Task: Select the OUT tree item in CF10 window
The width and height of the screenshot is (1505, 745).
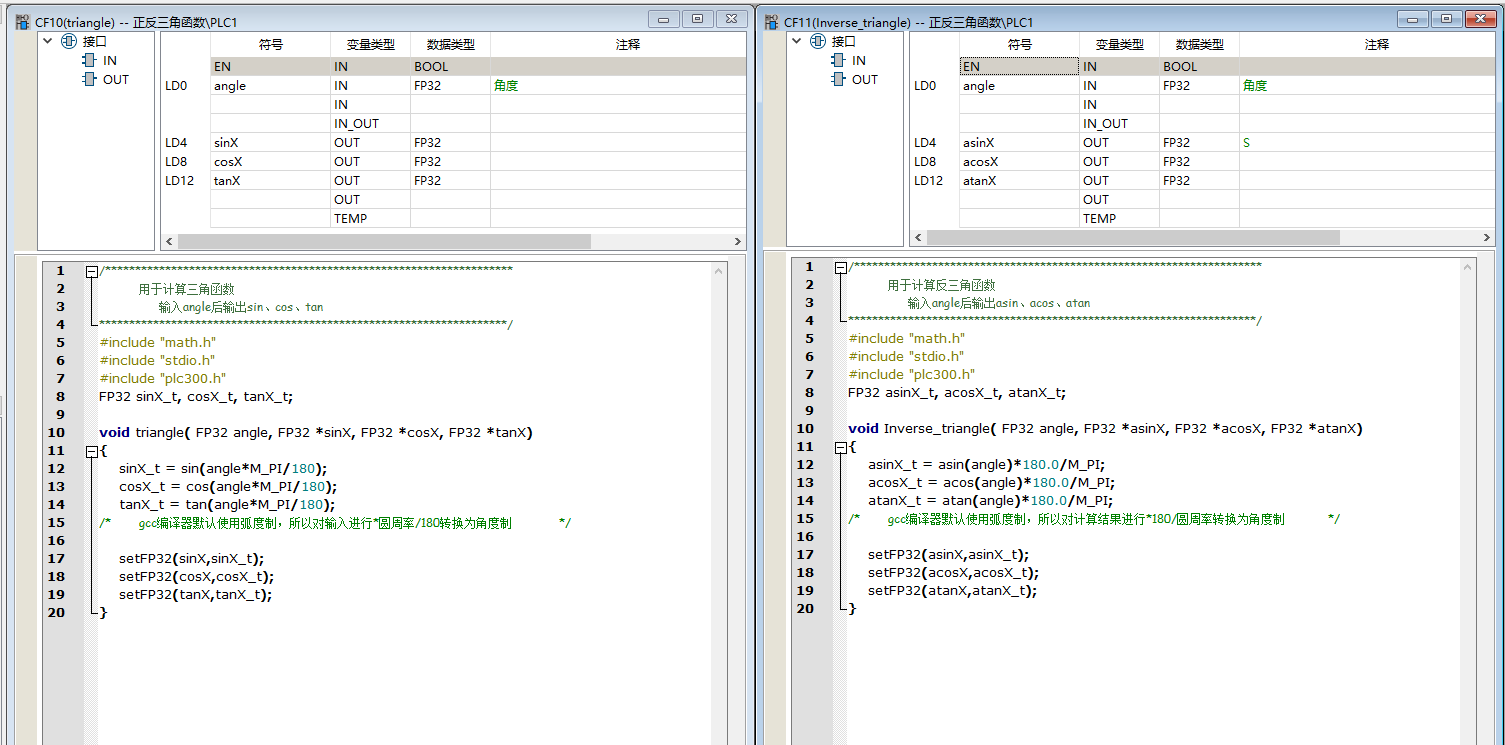Action: [x=116, y=80]
